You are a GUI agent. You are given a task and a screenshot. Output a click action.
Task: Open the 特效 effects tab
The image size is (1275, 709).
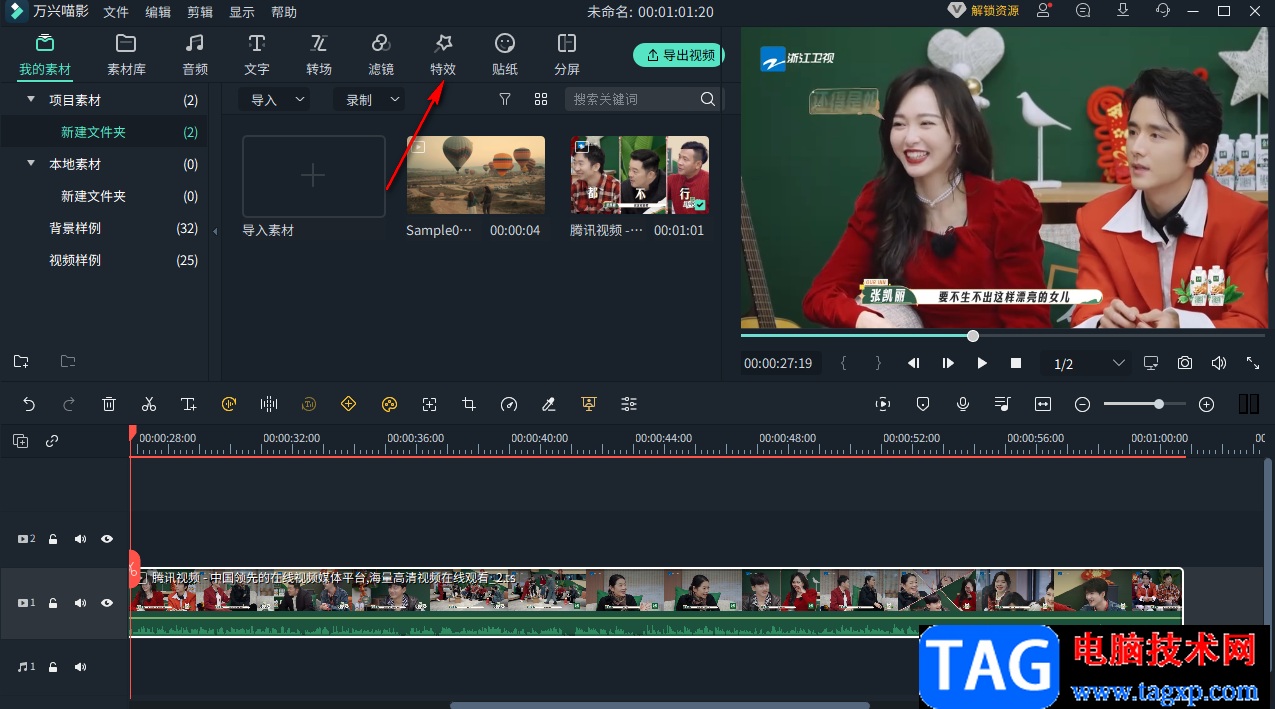(x=443, y=55)
